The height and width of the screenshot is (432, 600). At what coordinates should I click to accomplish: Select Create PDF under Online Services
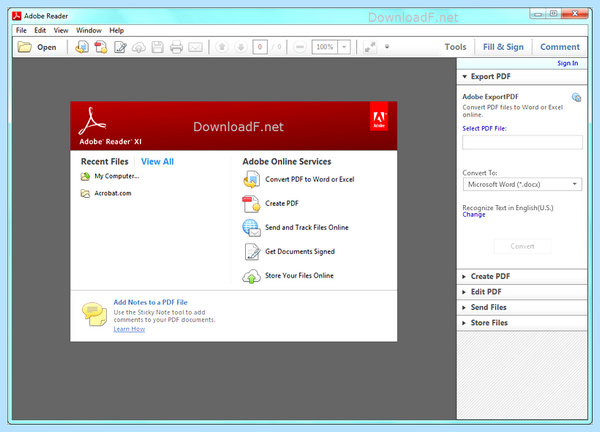(x=282, y=204)
